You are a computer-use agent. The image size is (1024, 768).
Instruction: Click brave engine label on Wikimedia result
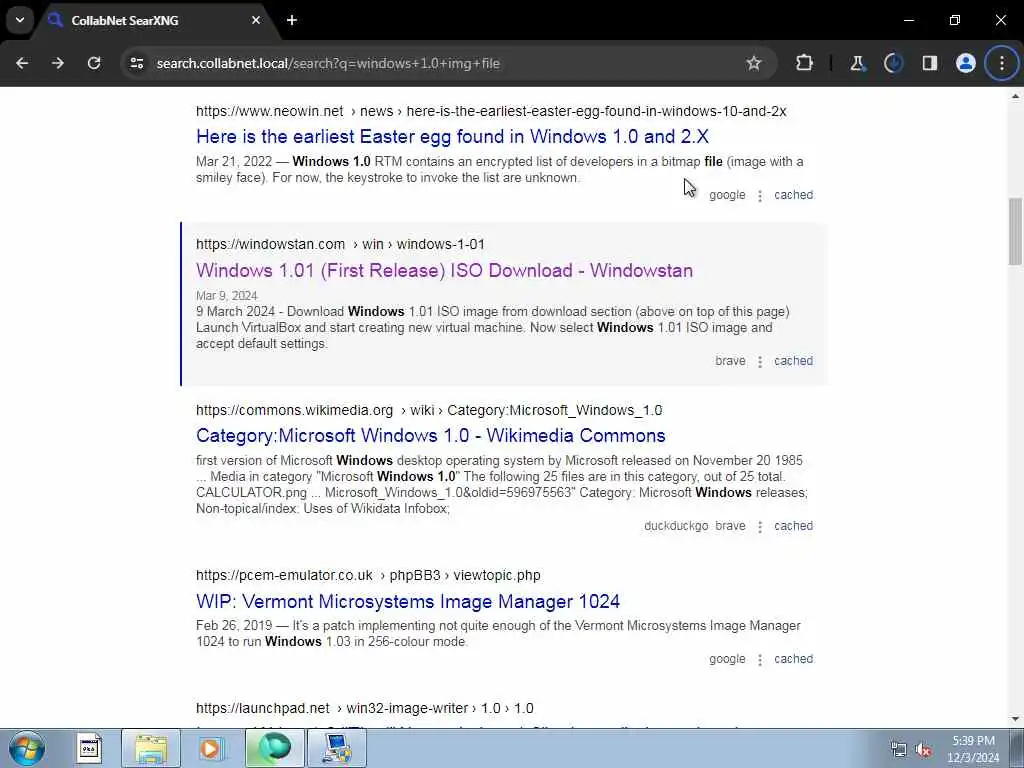point(730,526)
